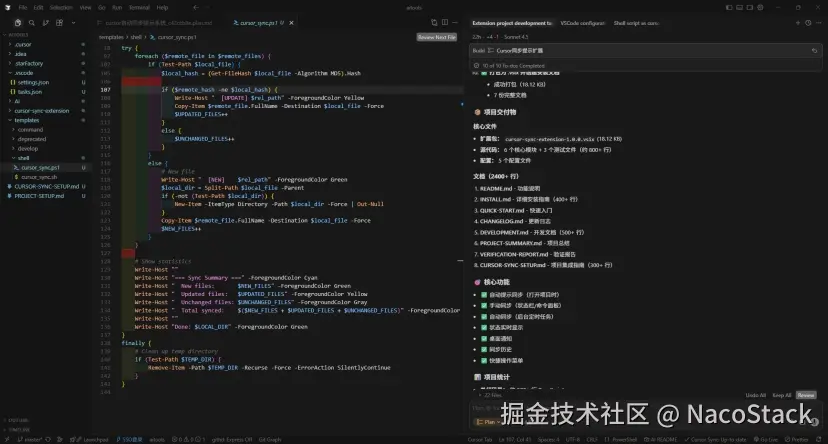Switch to VSCode configuration chat tab
828x444 pixels.
(582, 23)
